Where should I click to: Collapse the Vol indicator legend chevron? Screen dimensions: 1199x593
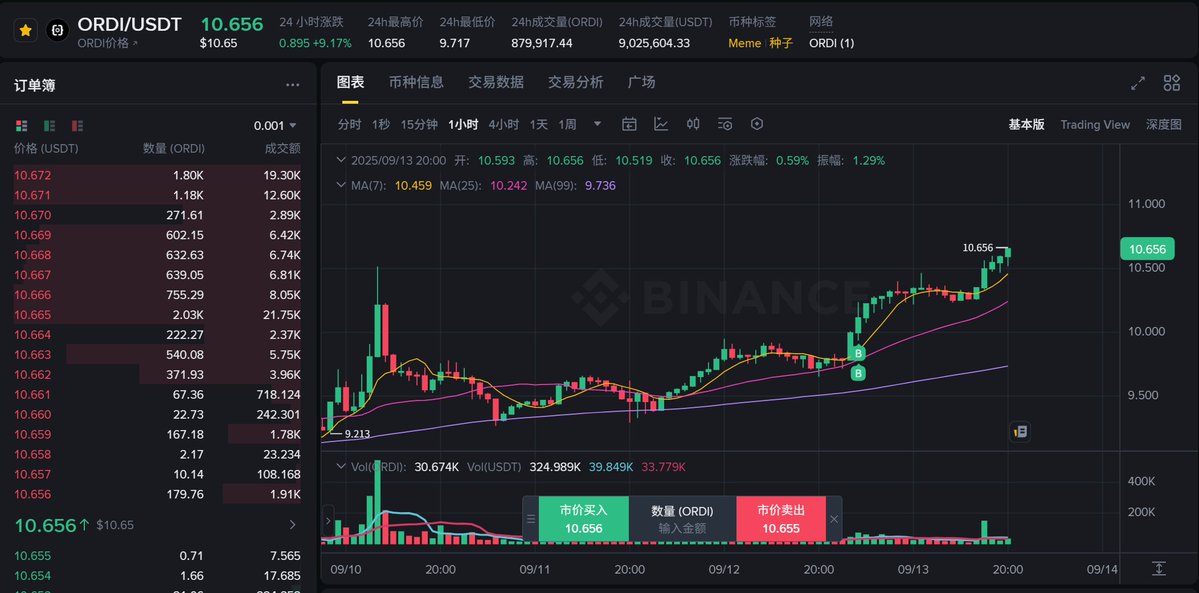coord(342,466)
